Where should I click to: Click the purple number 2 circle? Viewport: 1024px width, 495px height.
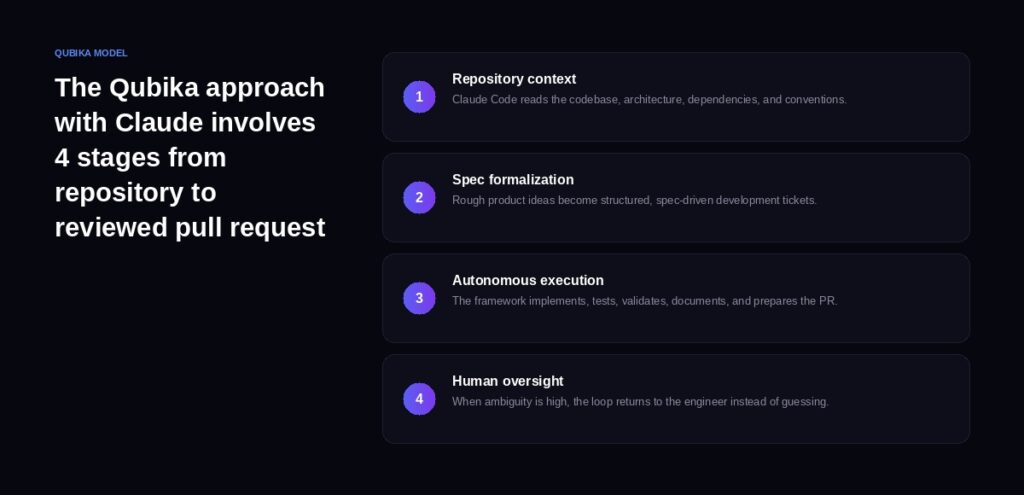pyautogui.click(x=419, y=198)
